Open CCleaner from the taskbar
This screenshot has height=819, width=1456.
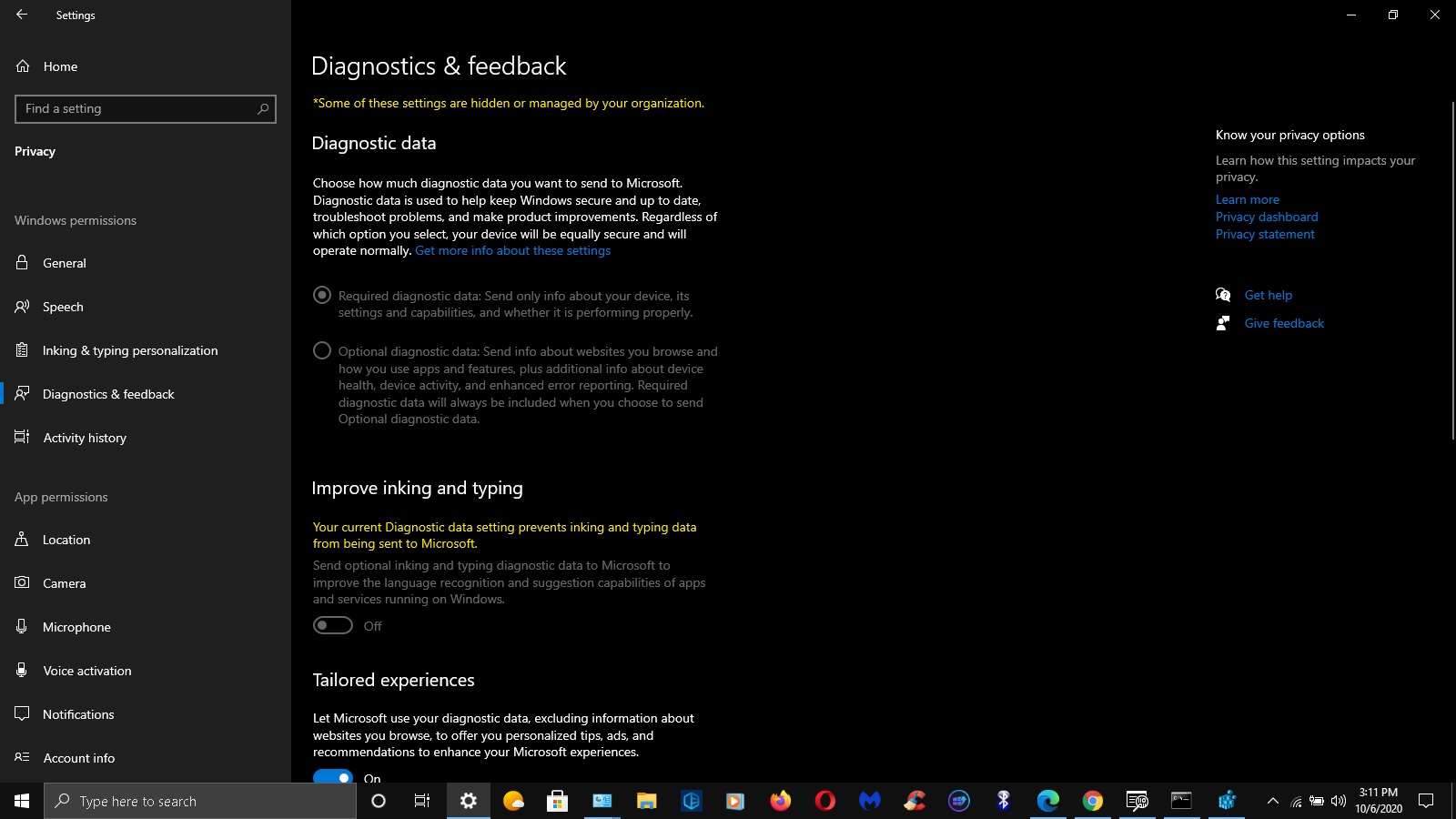[915, 801]
